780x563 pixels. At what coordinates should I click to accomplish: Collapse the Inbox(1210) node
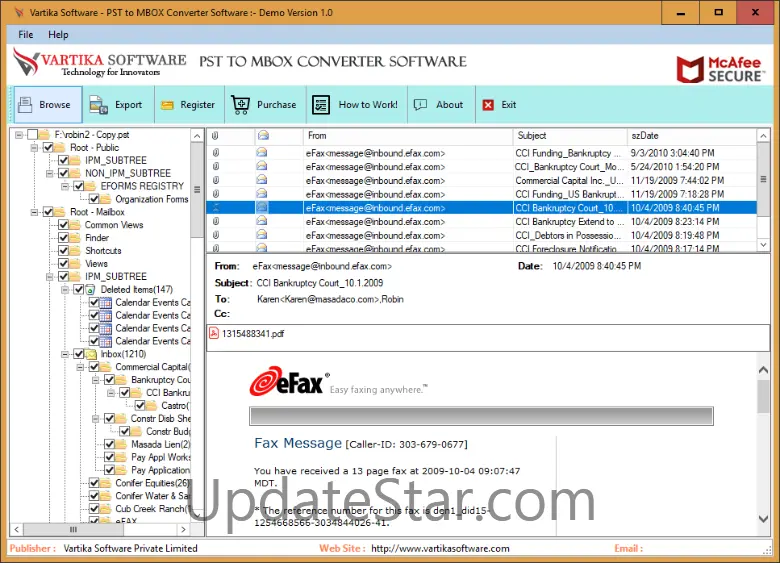[x=65, y=355]
